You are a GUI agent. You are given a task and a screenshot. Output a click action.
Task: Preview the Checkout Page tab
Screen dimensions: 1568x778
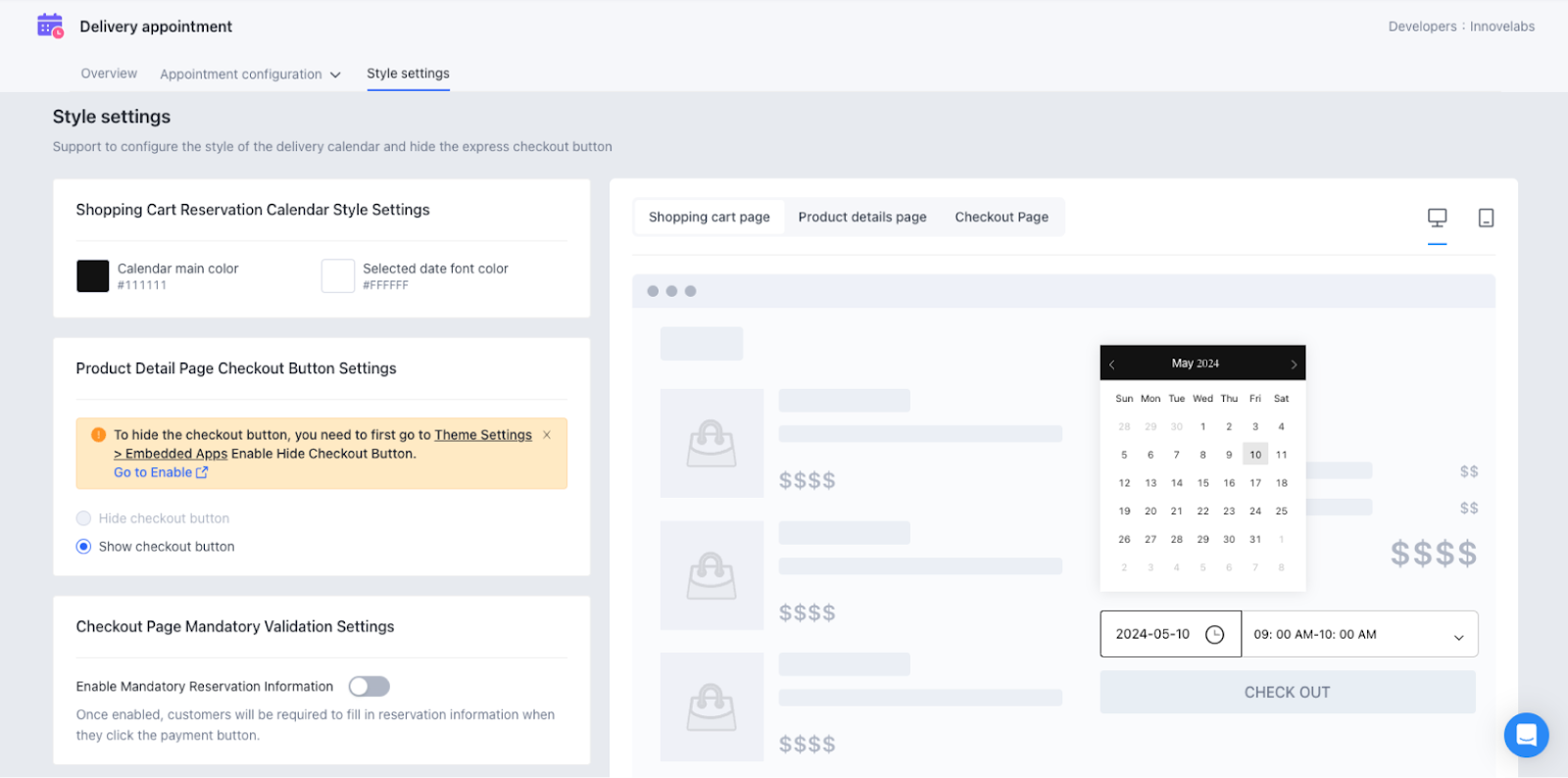pyautogui.click(x=1002, y=218)
